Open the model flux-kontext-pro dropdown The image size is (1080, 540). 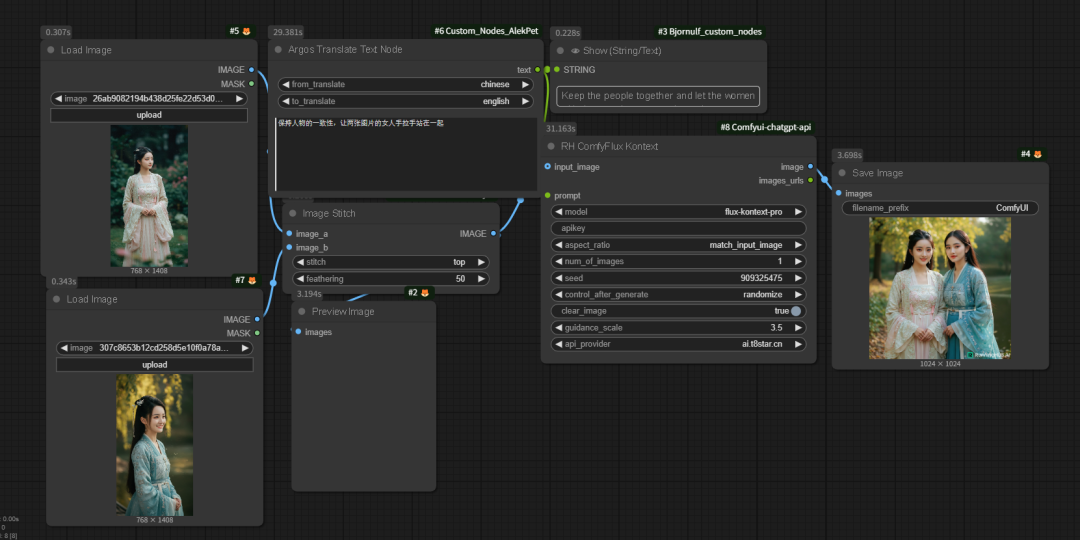678,212
